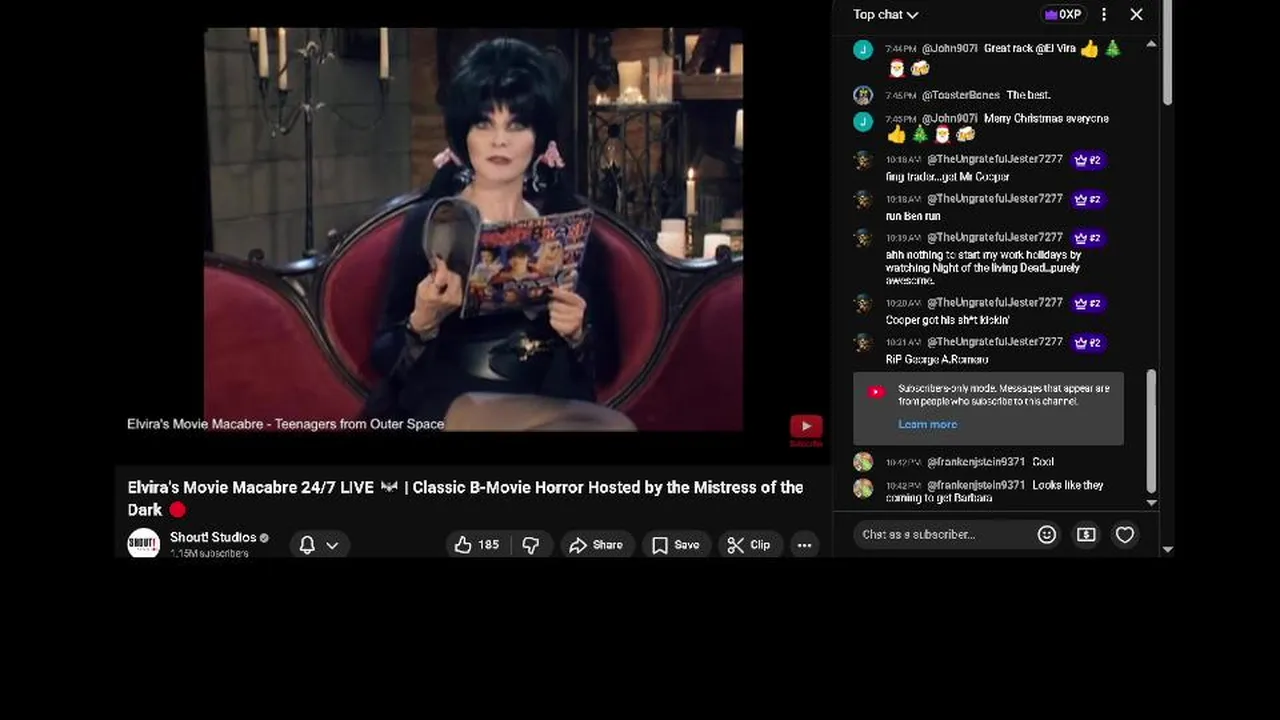Click the video player showing Elvira

473,229
